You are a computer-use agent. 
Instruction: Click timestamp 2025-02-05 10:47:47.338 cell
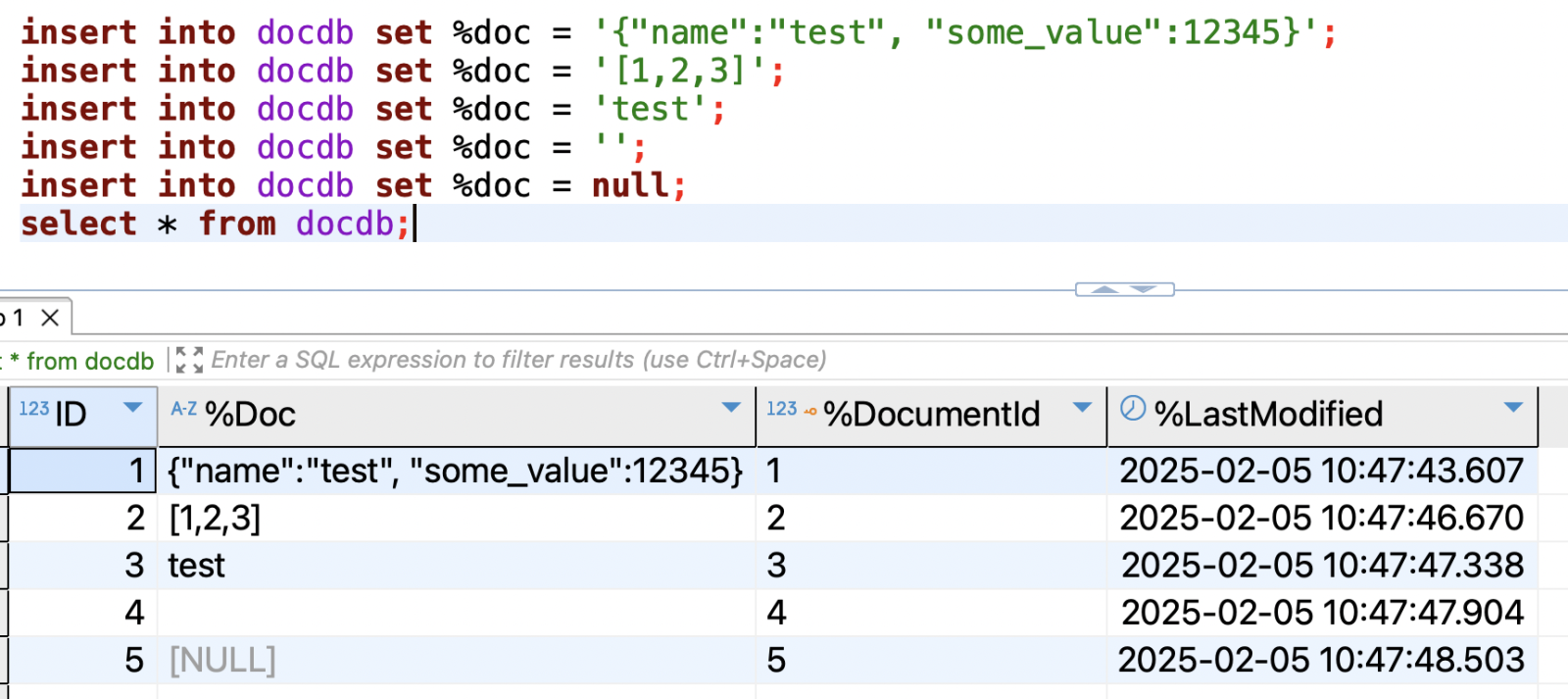1321,566
